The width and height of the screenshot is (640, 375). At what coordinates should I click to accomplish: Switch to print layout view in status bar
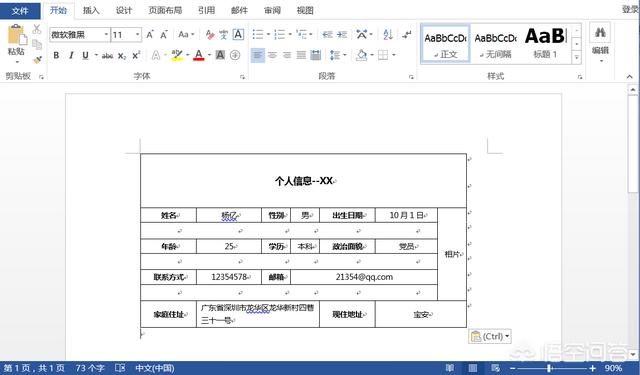point(472,368)
